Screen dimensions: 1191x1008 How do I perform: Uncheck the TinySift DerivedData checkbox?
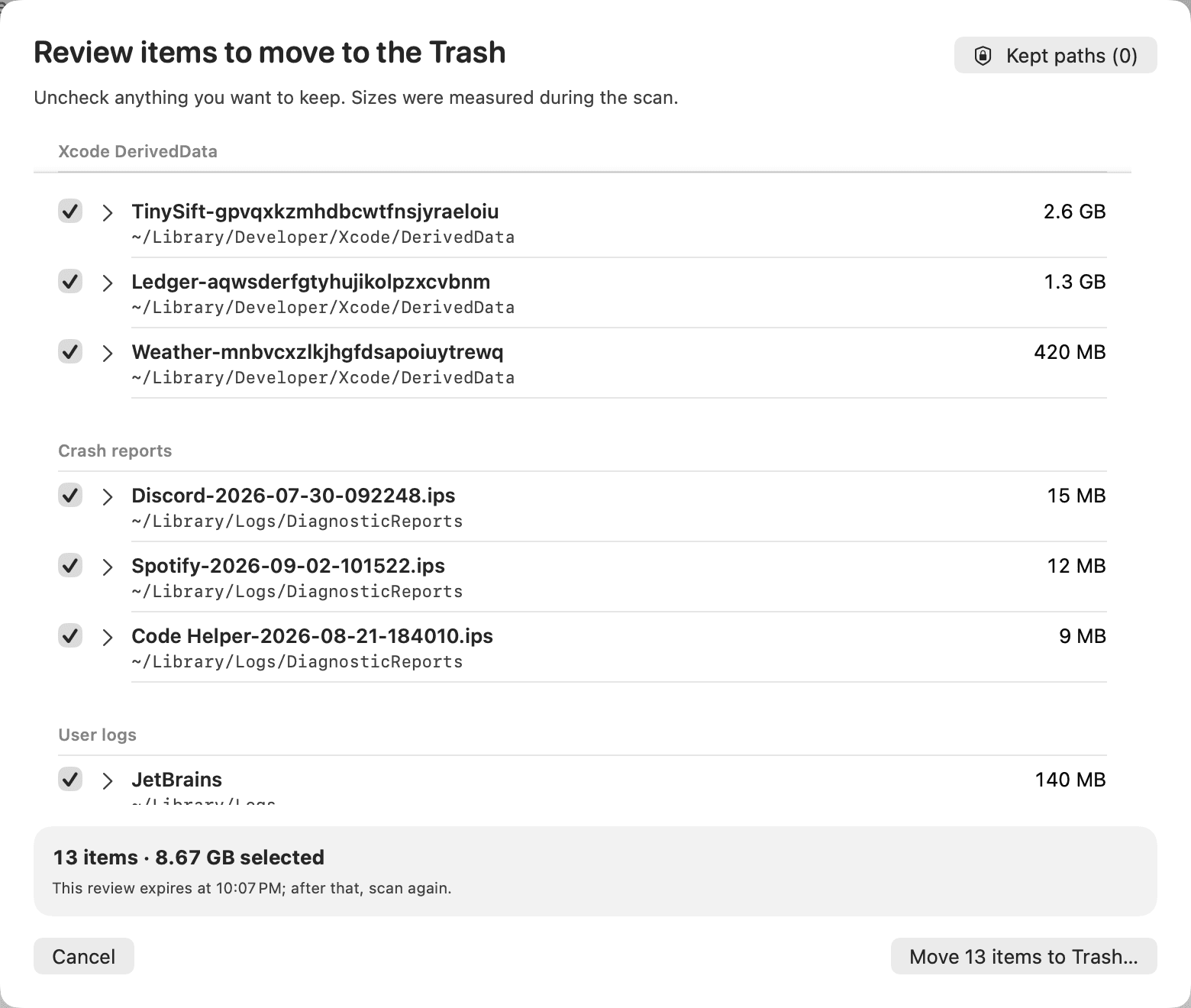pos(70,212)
